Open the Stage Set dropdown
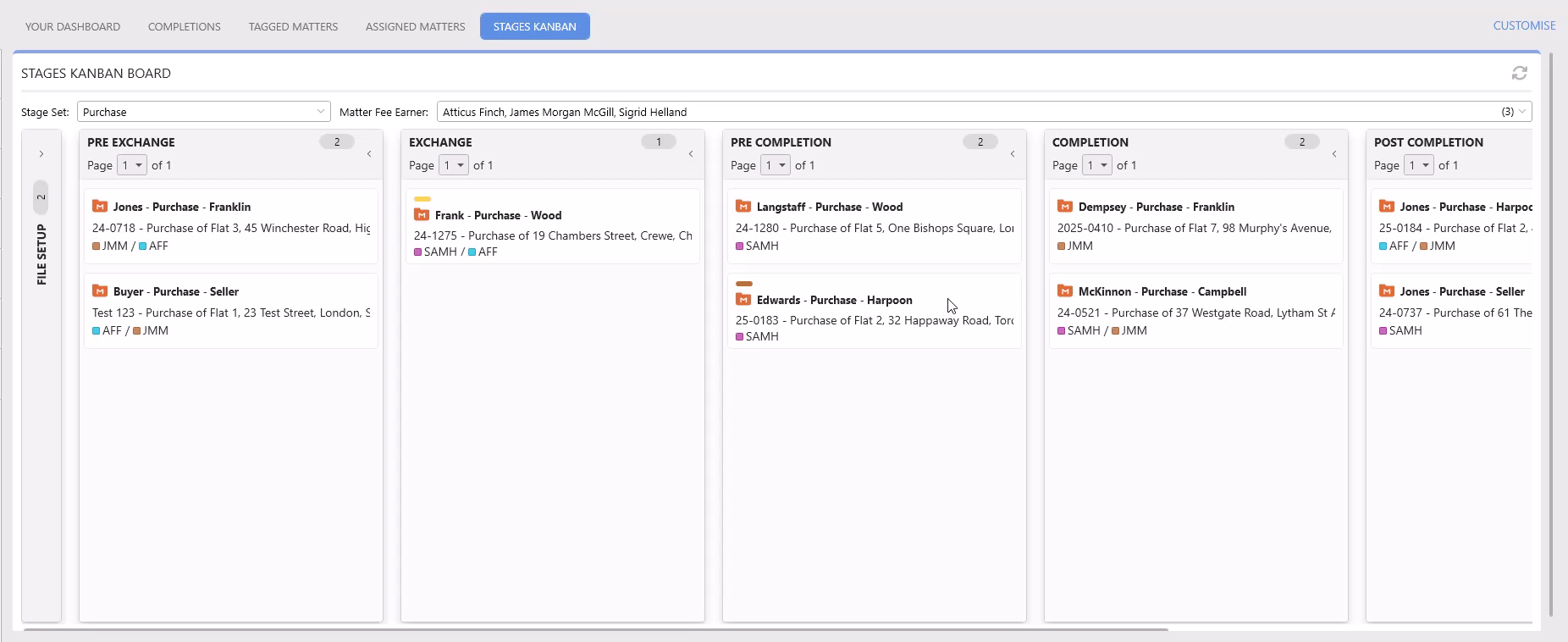 coord(204,112)
